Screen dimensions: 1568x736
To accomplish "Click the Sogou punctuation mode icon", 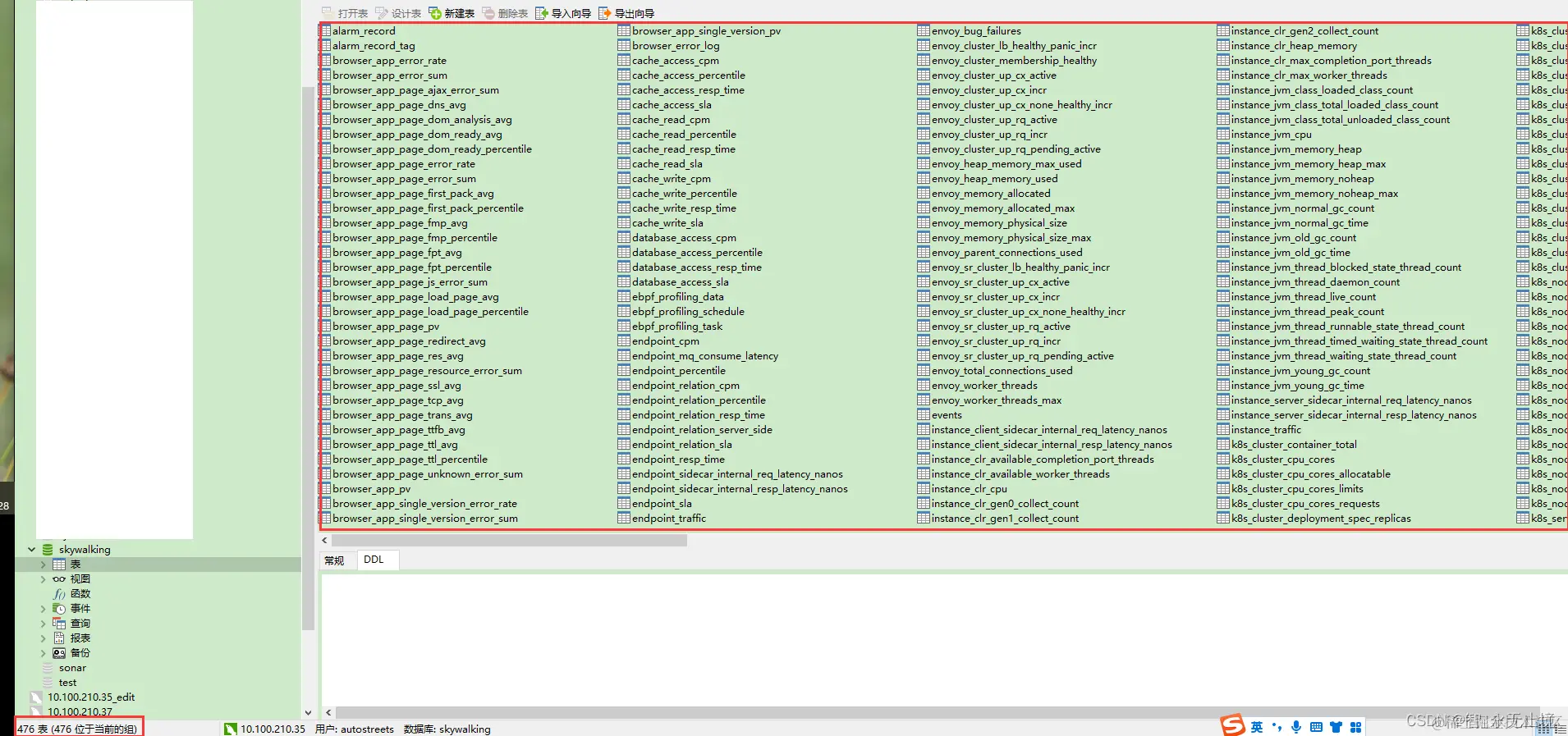I will click(x=1277, y=727).
